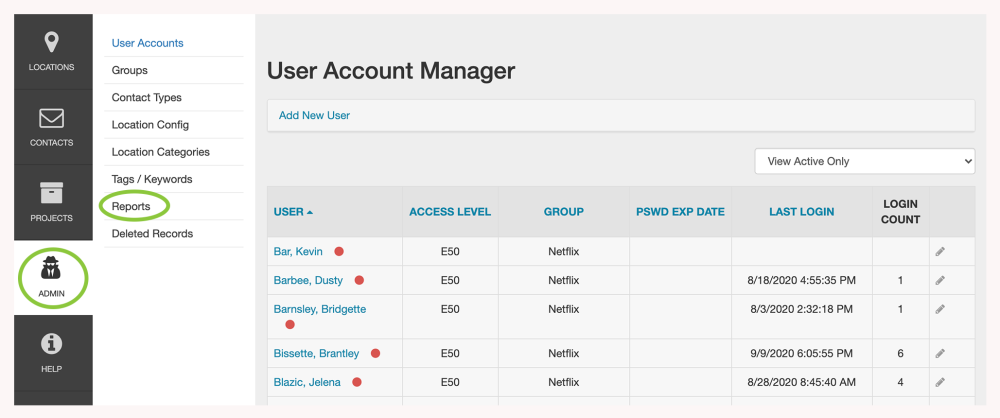Open the Blazic, Jelena user link
This screenshot has height=418, width=1000.
coord(307,382)
